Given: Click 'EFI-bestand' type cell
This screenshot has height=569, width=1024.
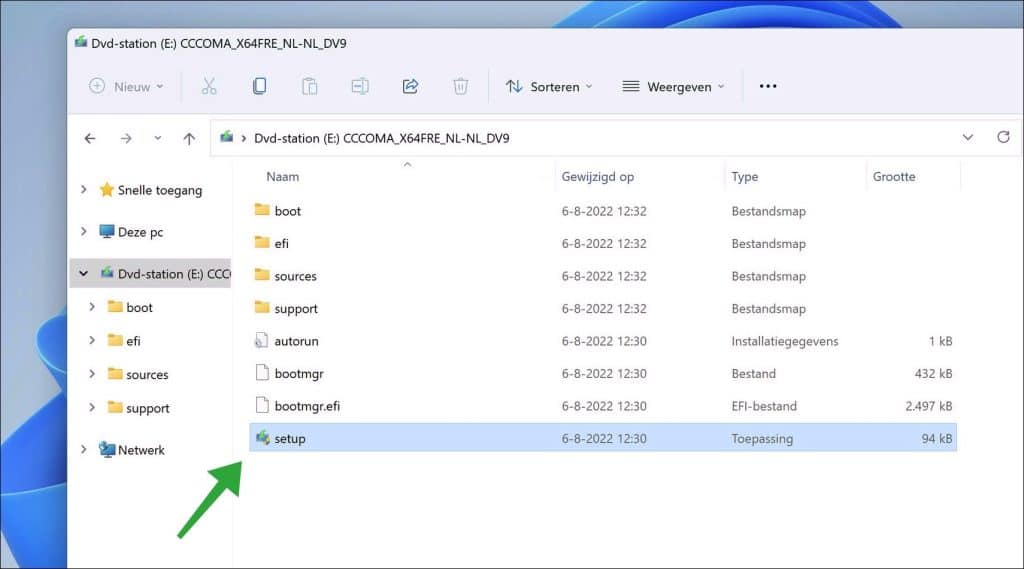Looking at the screenshot, I should coord(764,406).
